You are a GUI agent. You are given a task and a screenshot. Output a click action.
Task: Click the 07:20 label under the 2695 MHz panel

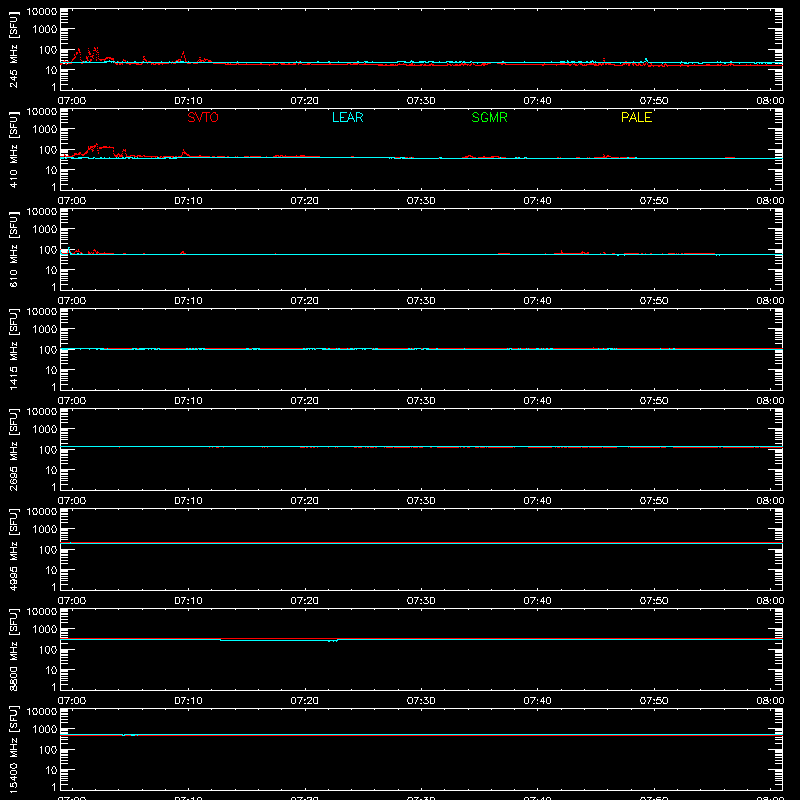[x=305, y=501]
